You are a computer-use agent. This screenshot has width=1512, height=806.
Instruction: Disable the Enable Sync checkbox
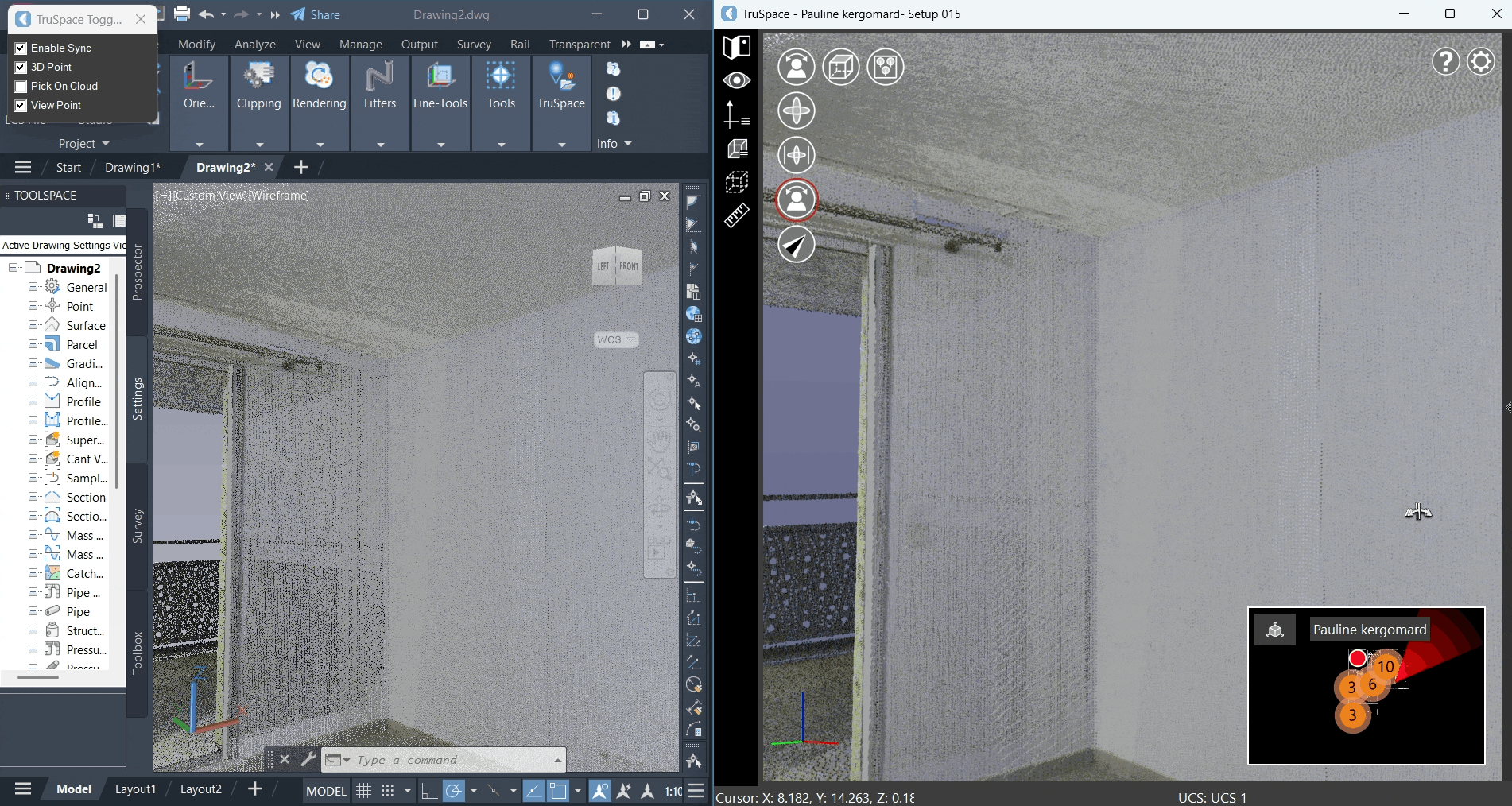point(21,48)
